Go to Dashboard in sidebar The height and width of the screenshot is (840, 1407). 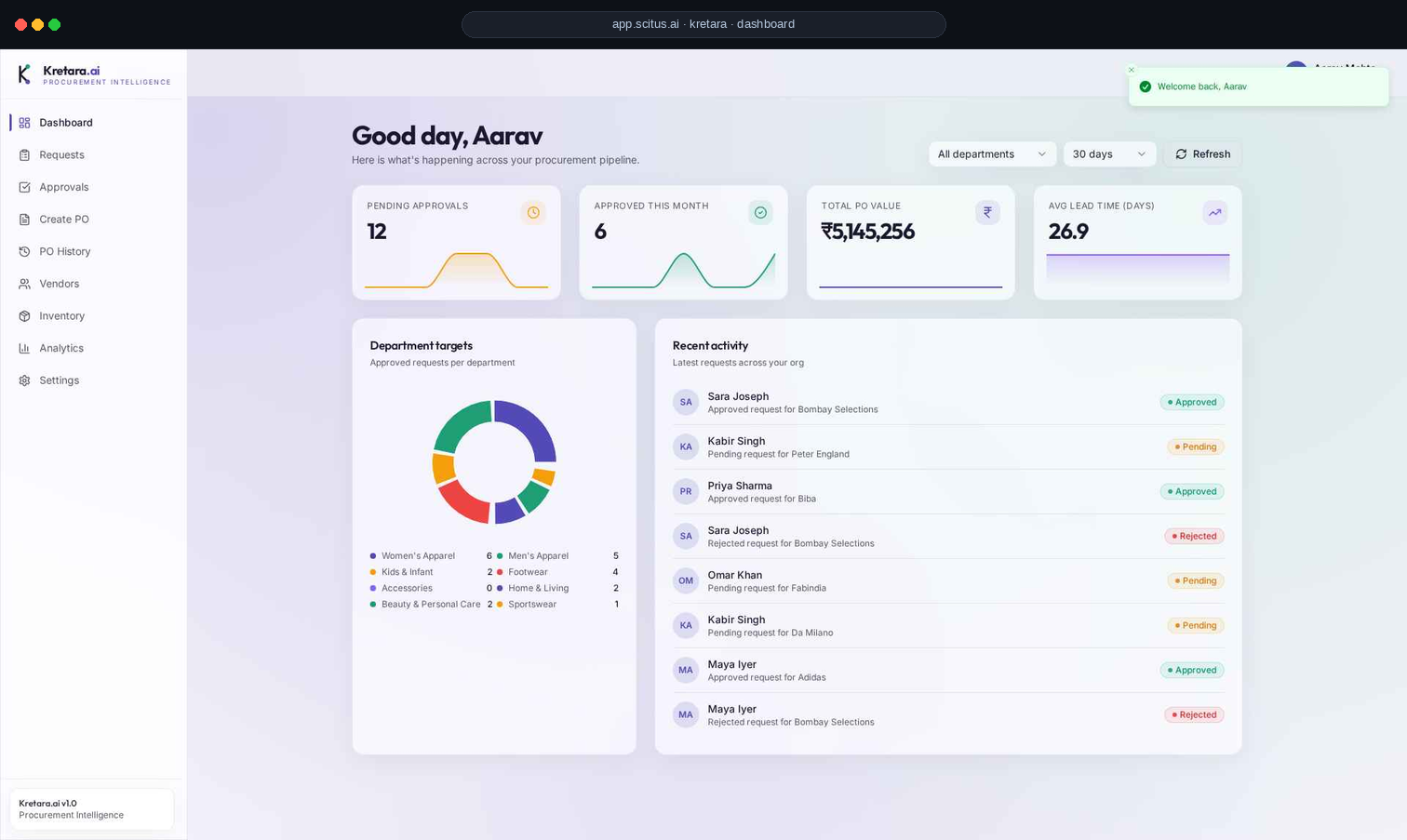coord(93,123)
